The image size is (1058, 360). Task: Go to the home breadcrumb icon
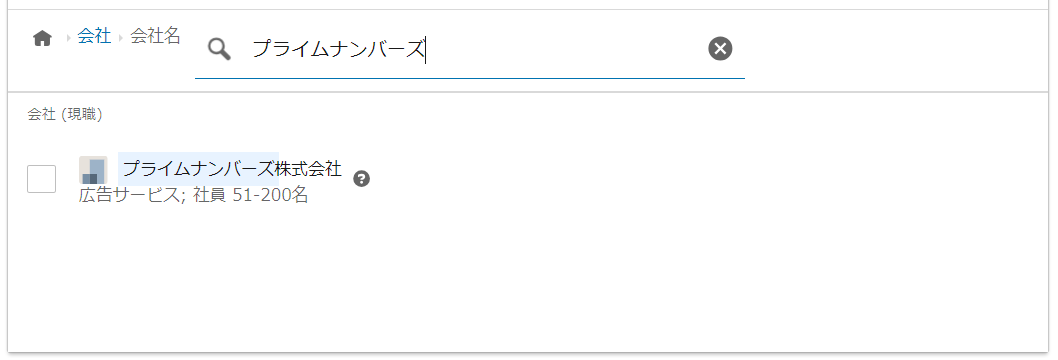(43, 39)
